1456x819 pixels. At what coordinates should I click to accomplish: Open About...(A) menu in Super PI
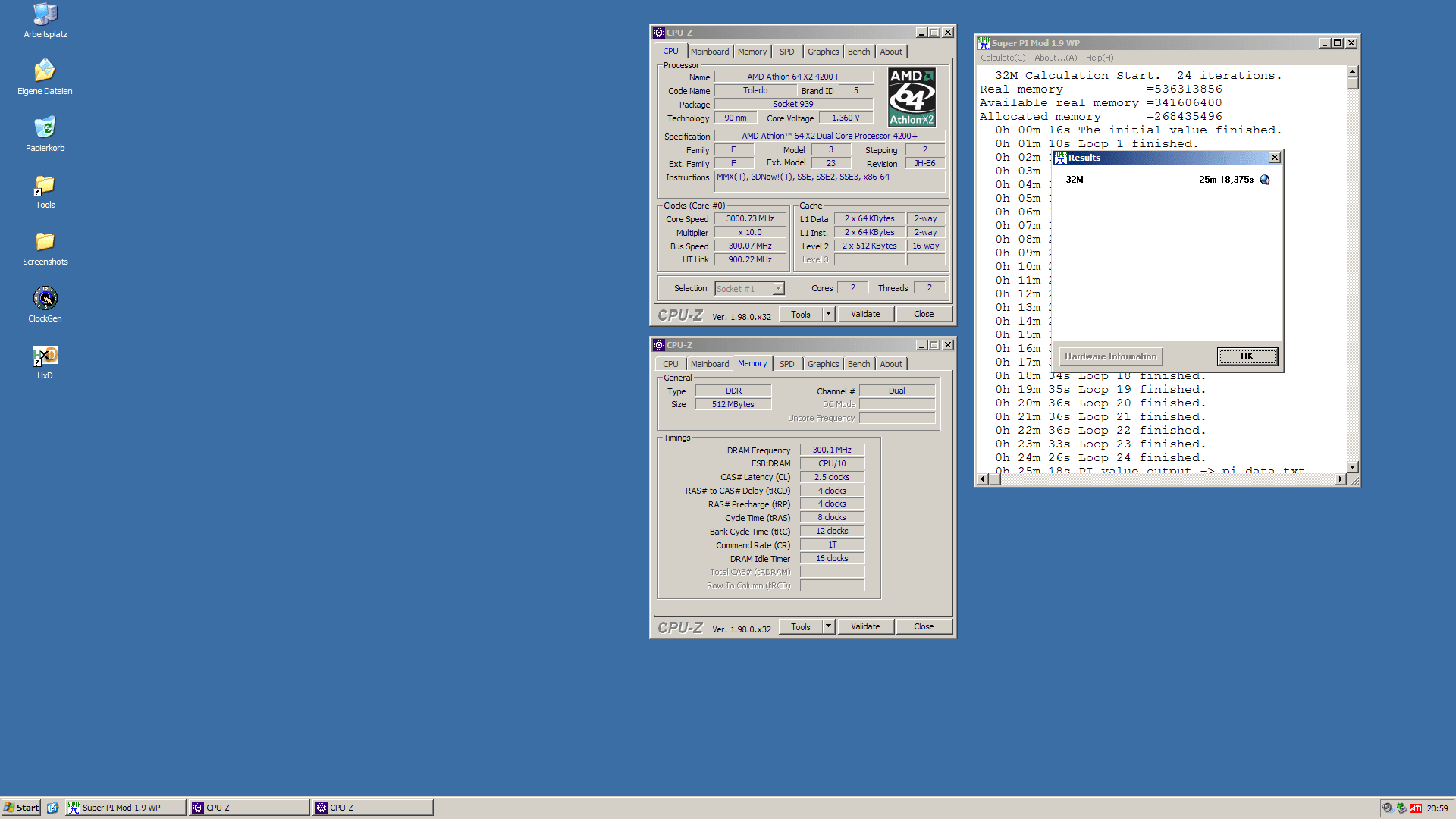1056,58
